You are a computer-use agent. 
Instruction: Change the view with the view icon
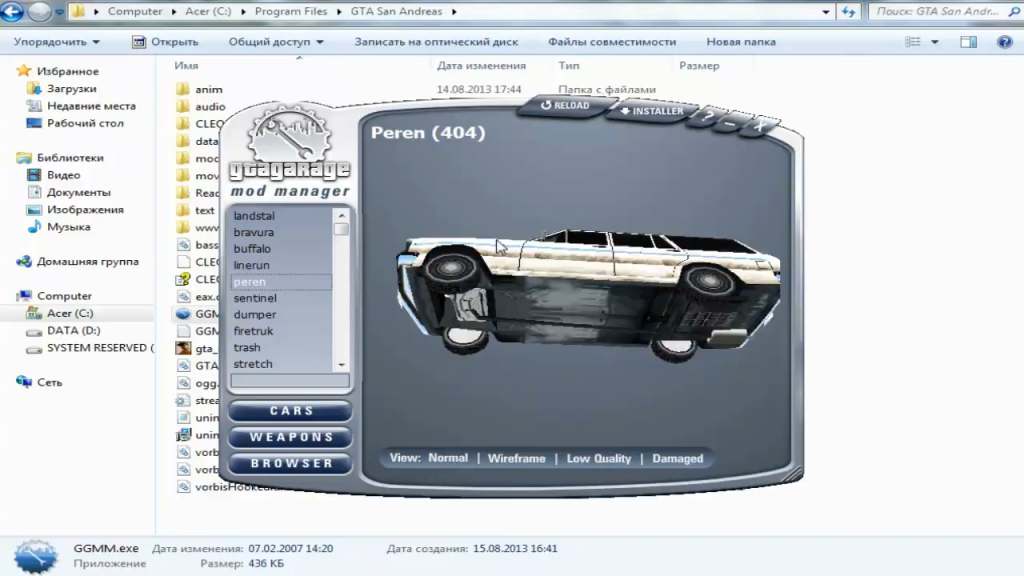coord(913,42)
